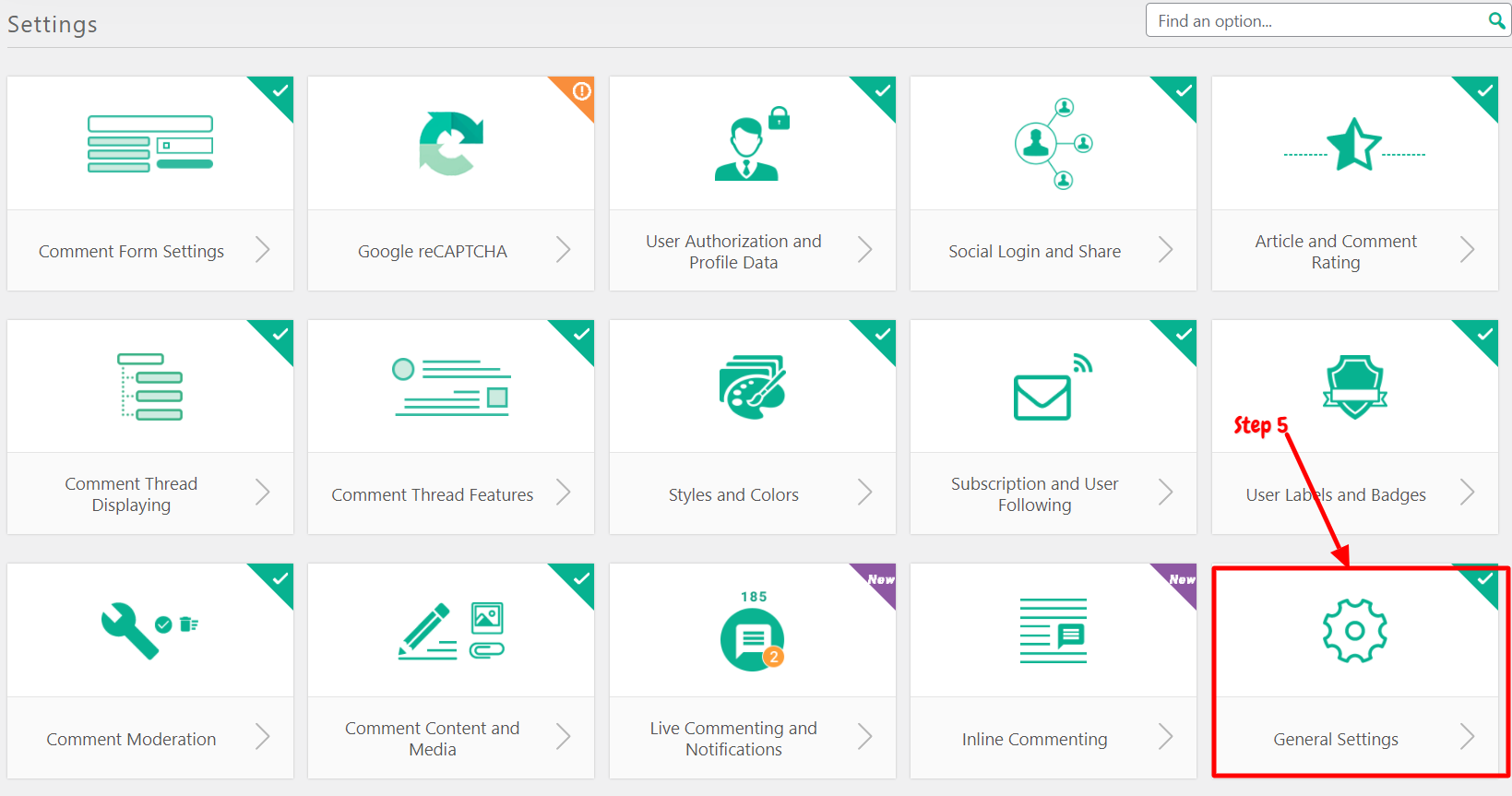Click the User Labels and Badges shield icon
1512x796 pixels.
1354,386
